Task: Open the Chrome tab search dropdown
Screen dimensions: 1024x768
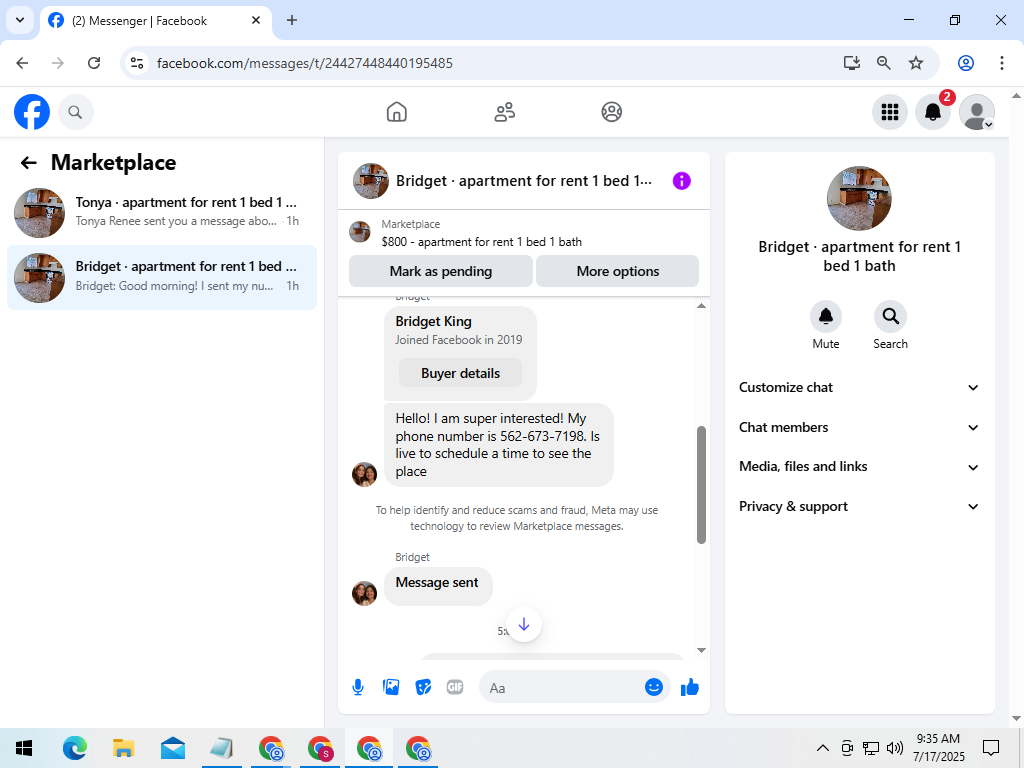Action: click(20, 20)
